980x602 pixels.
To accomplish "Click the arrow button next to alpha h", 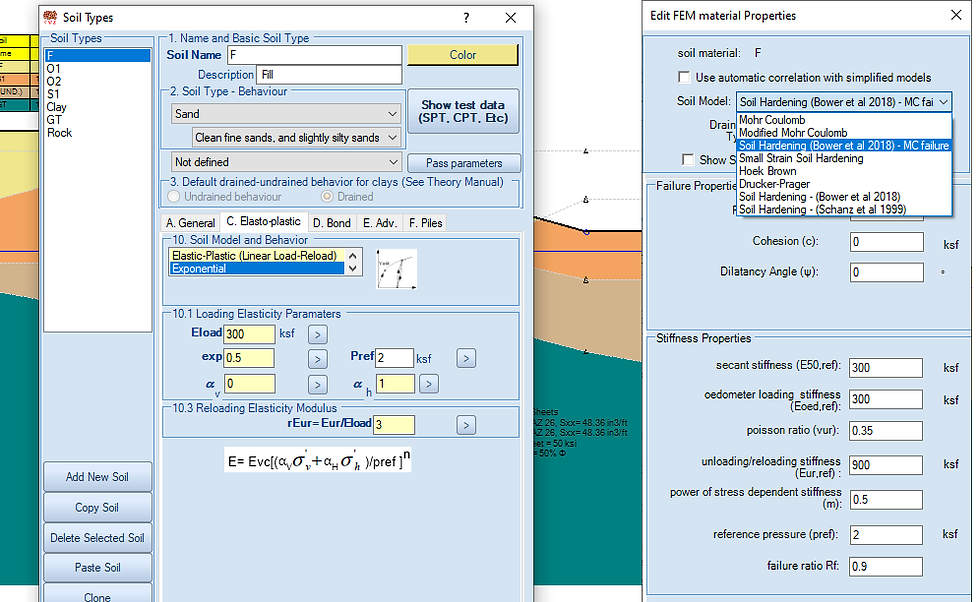I will [428, 384].
